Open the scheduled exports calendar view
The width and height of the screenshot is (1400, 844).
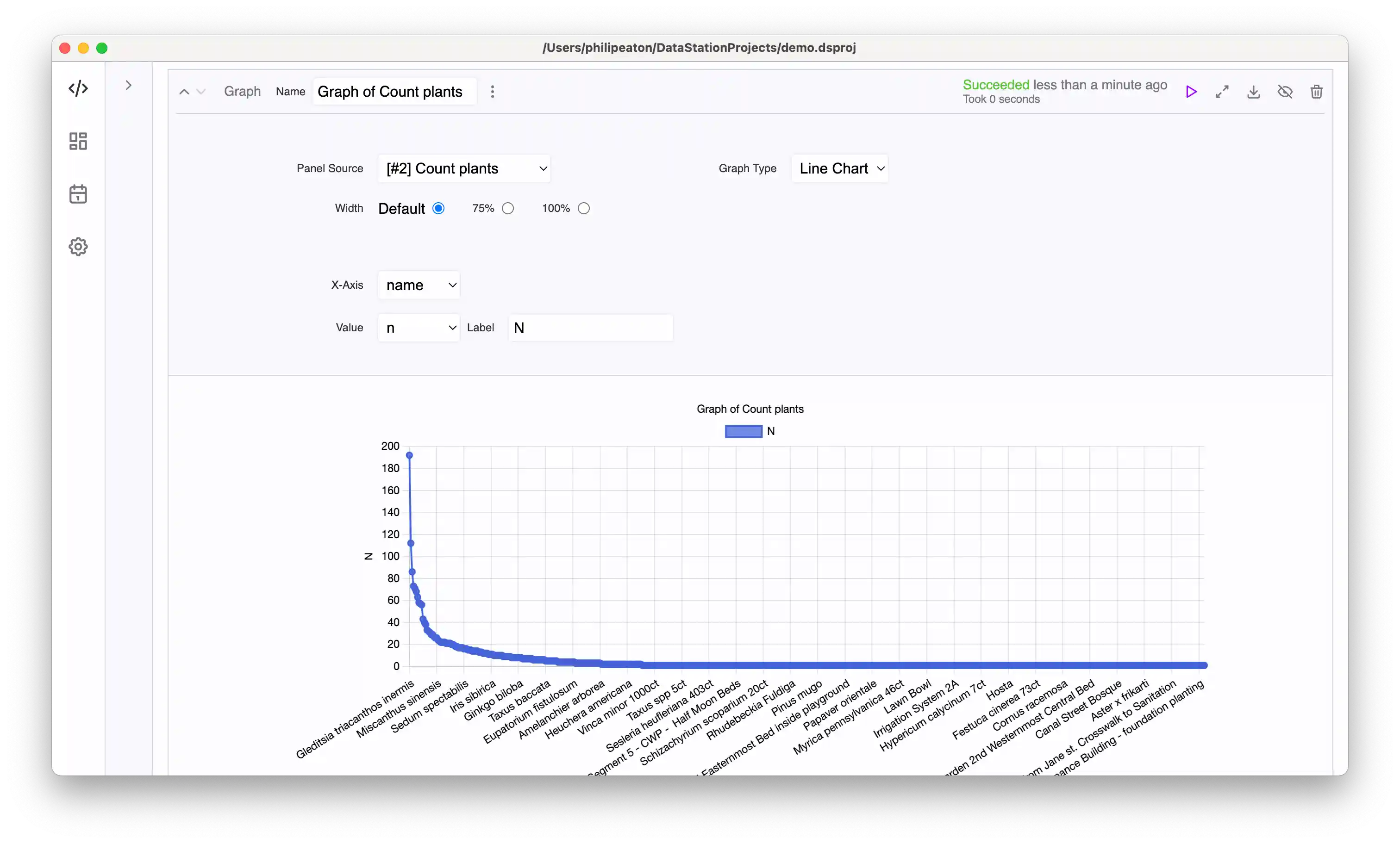pos(78,194)
